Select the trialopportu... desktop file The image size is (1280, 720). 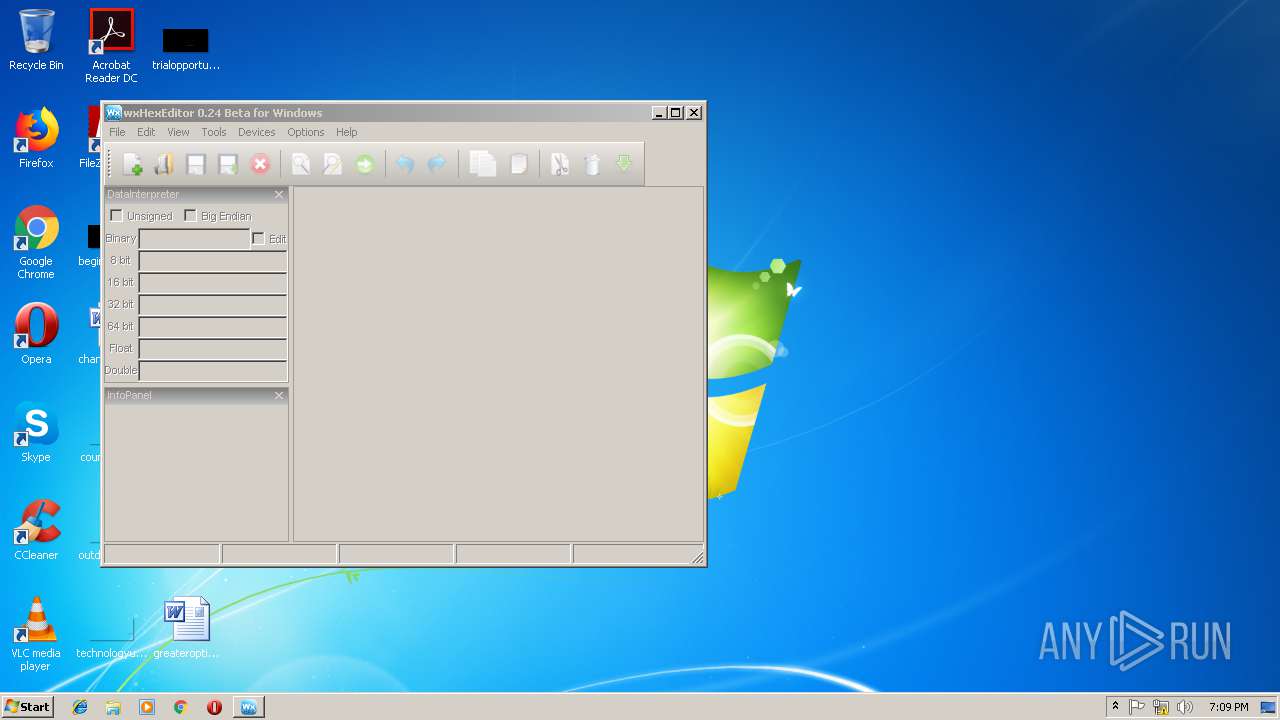point(186,48)
